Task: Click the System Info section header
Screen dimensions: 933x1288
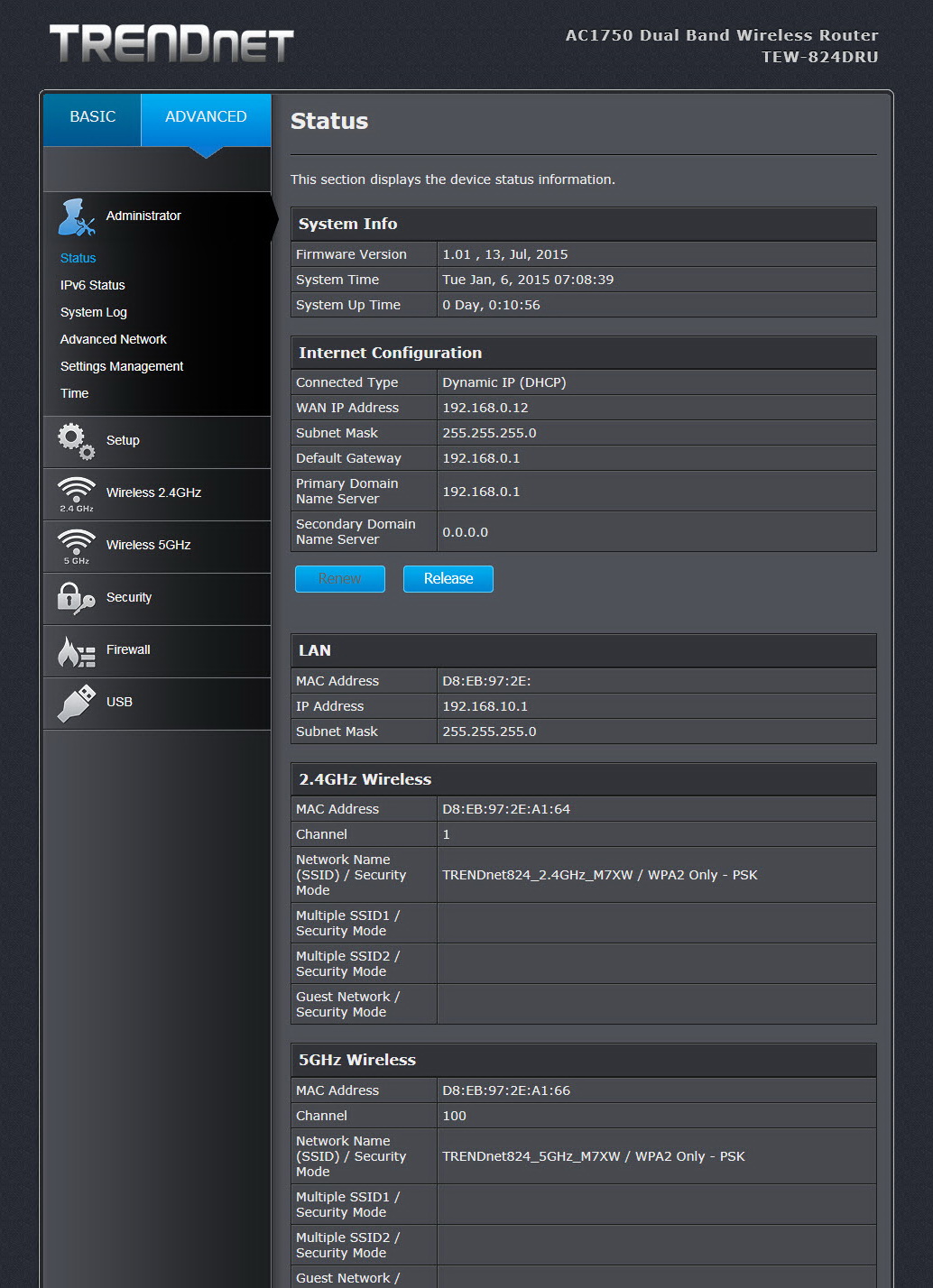Action: pos(584,224)
